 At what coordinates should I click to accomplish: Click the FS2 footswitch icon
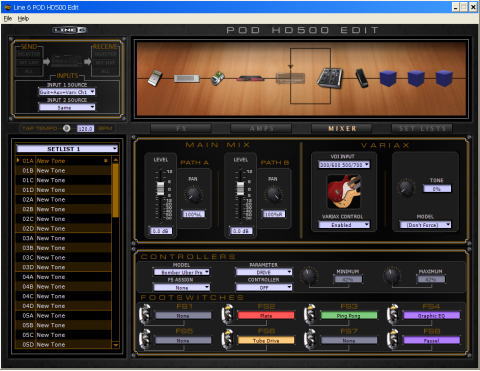(227, 314)
